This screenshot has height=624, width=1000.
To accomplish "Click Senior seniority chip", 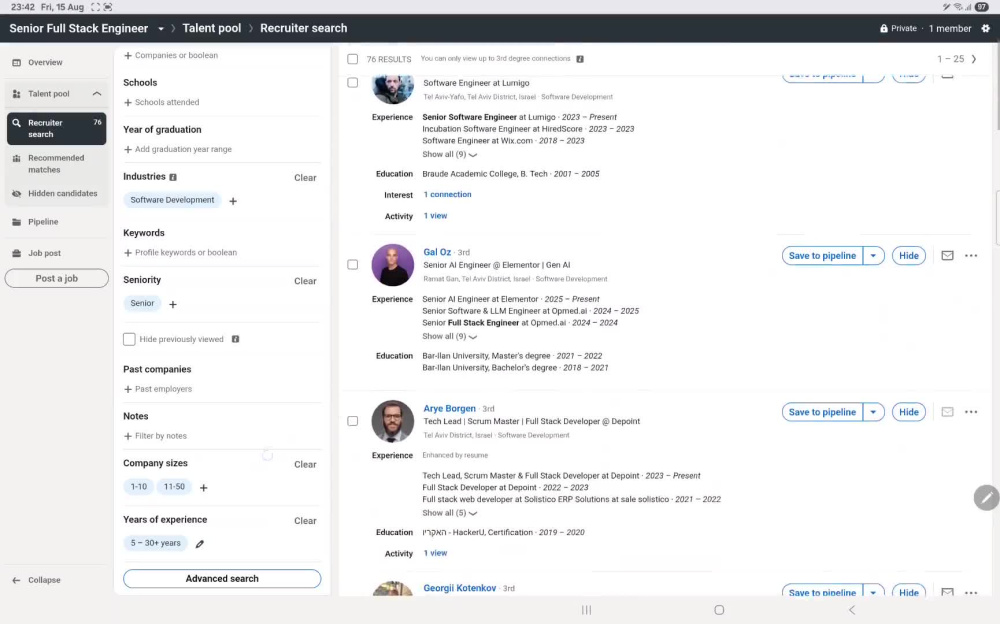I will pyautogui.click(x=142, y=303).
